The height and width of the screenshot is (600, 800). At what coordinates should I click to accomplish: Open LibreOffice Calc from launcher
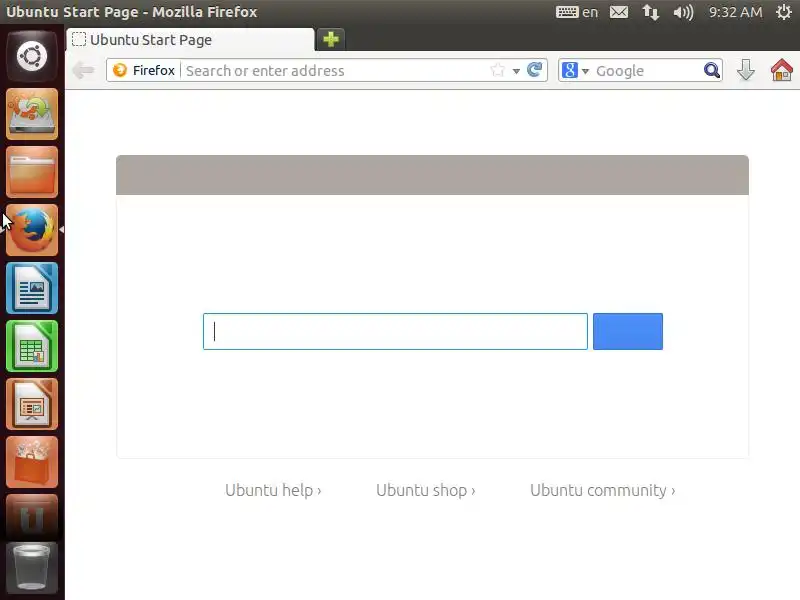tap(32, 346)
